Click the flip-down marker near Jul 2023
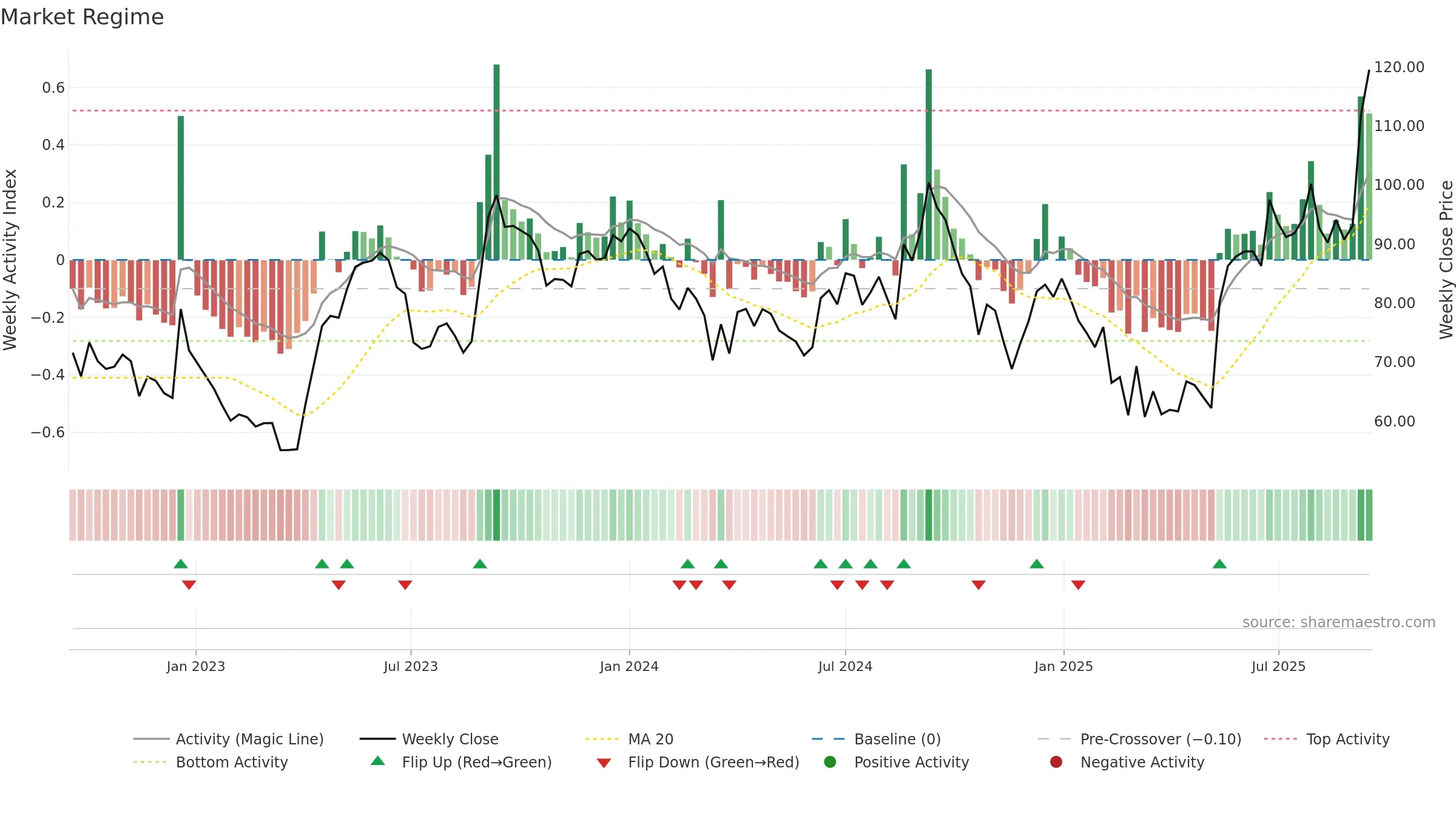 click(405, 585)
